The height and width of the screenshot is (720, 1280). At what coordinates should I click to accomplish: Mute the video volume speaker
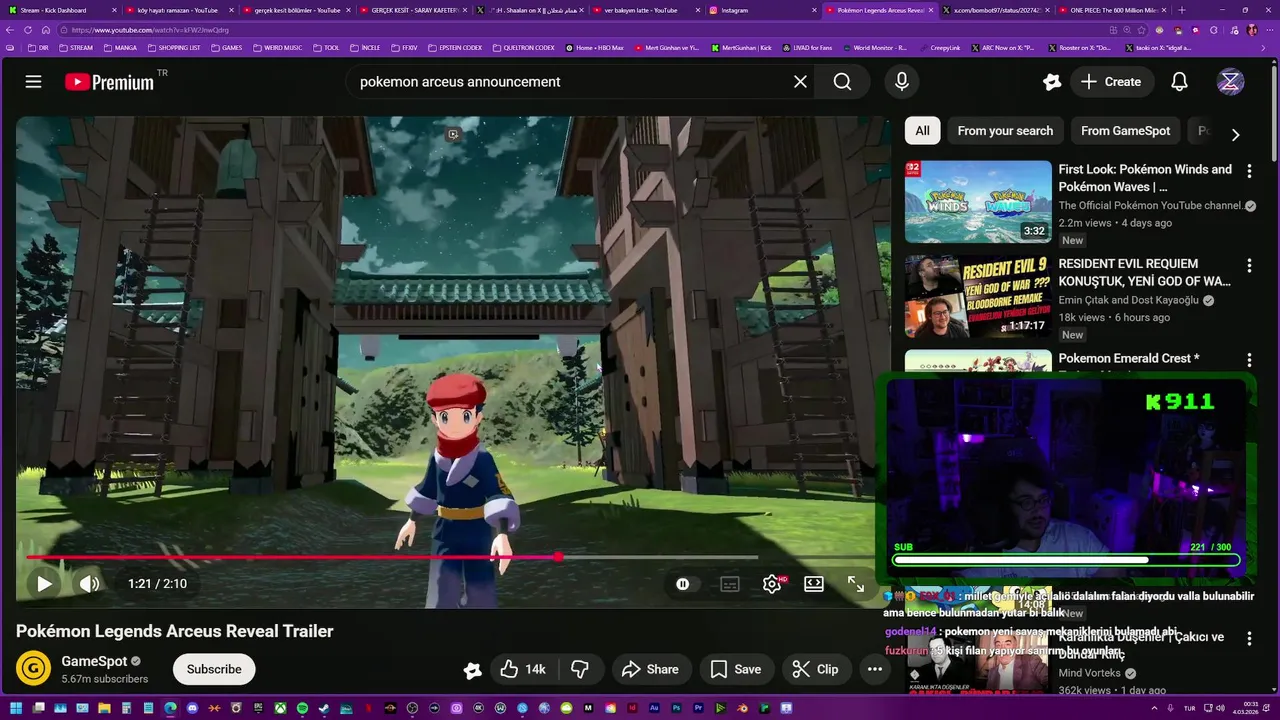coord(89,584)
